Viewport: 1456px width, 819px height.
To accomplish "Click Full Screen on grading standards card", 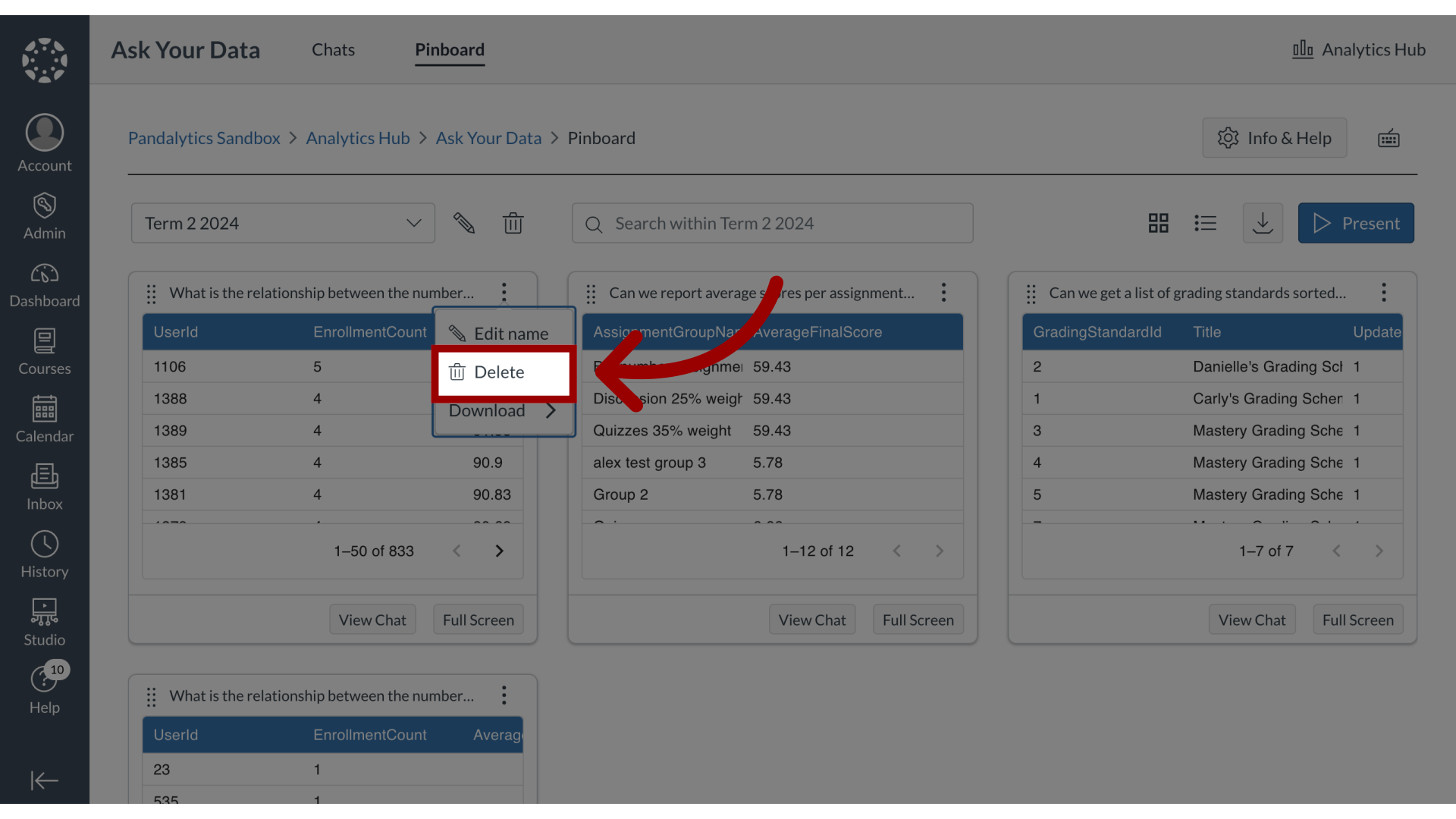I will pyautogui.click(x=1358, y=620).
